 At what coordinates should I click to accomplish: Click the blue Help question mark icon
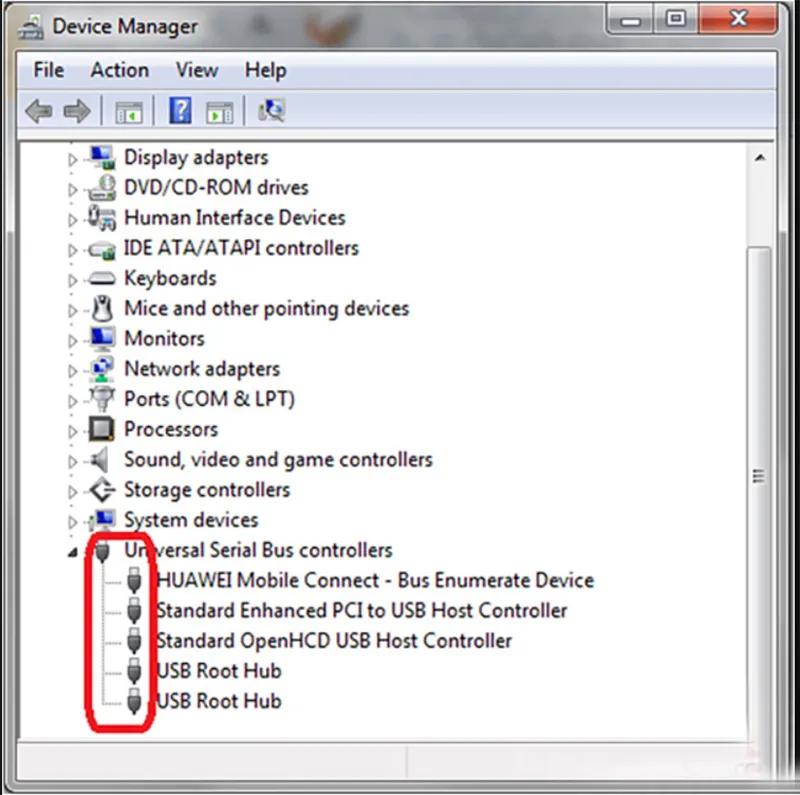coord(180,111)
